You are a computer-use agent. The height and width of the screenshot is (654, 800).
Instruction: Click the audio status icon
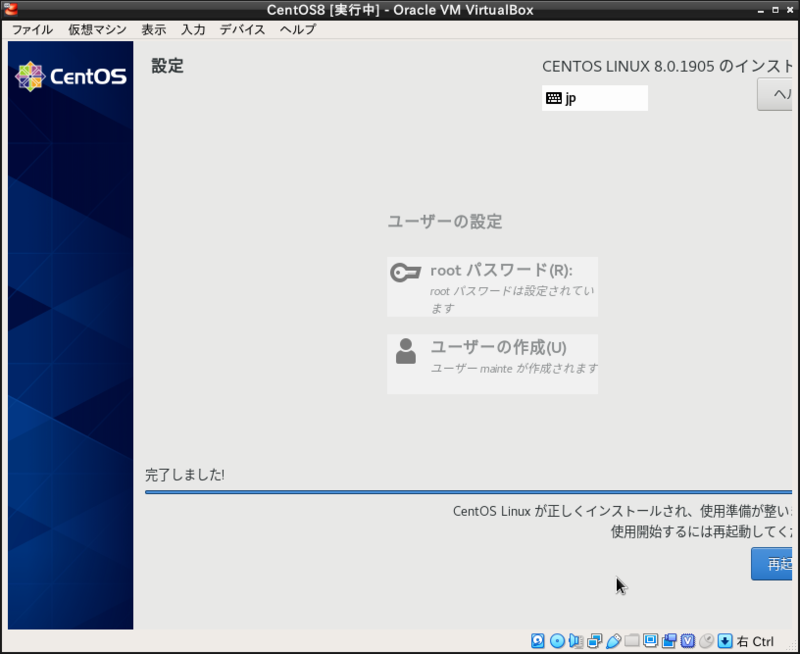click(x=576, y=641)
